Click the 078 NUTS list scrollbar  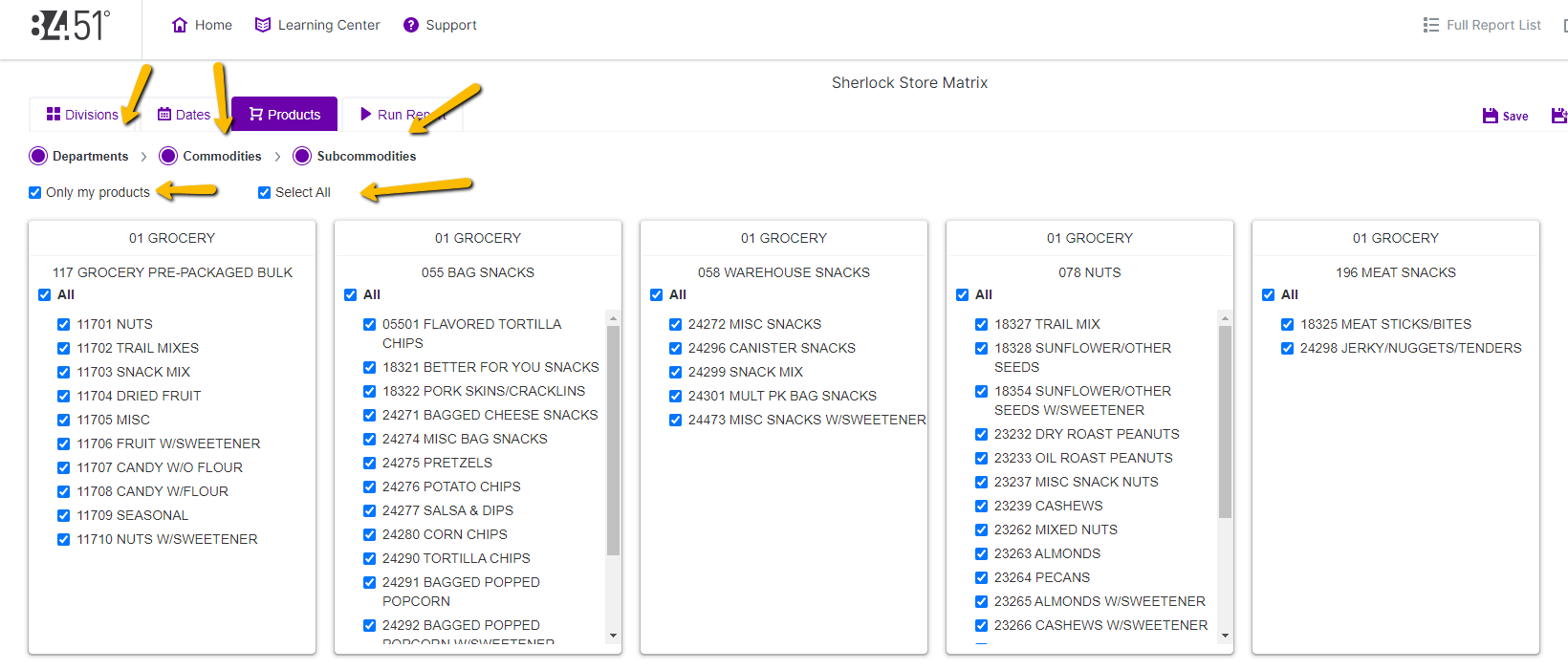click(1225, 421)
